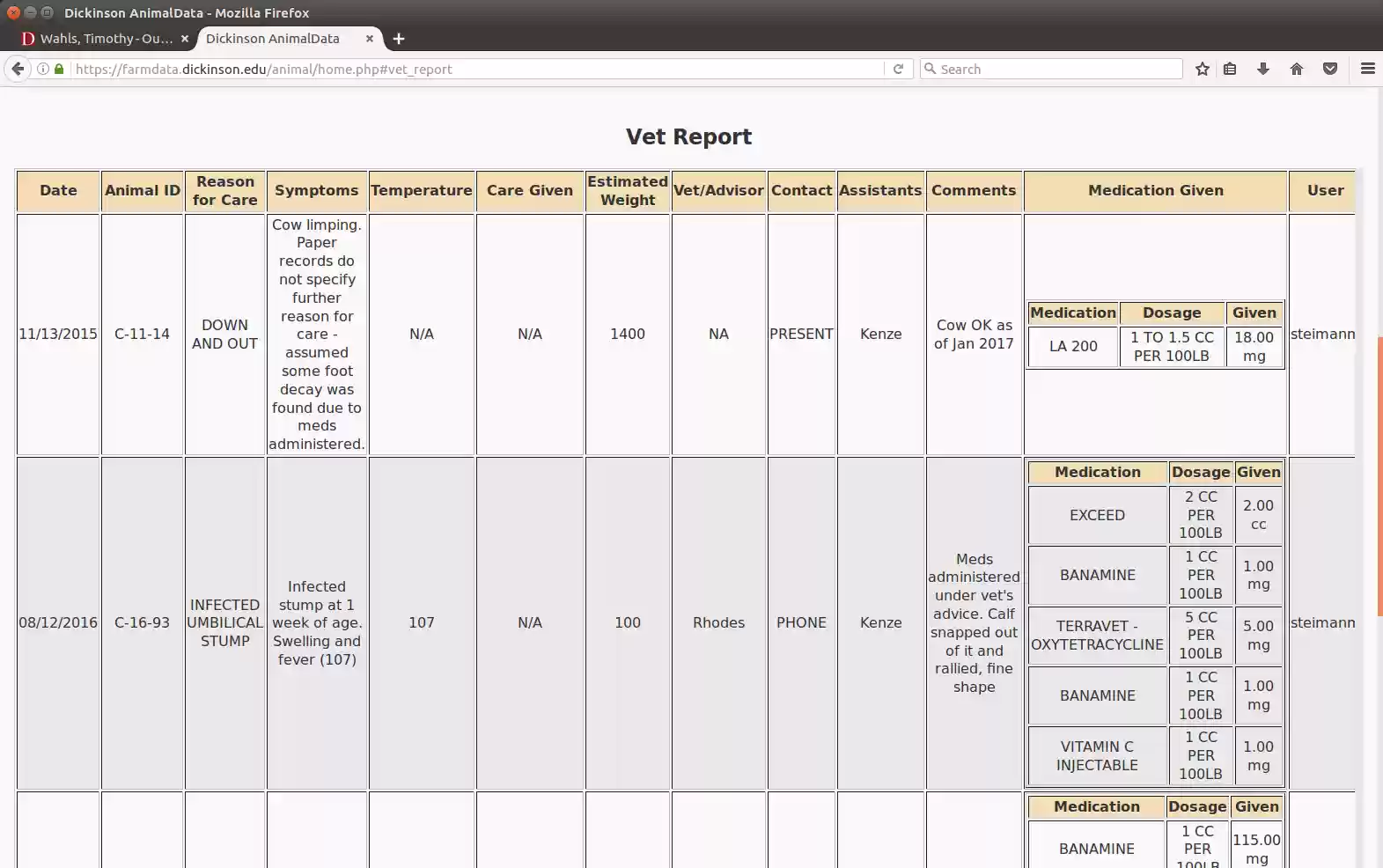Viewport: 1383px width, 868px height.
Task: Switch to the Wahls, Timothy - Ou... tab
Action: (106, 39)
